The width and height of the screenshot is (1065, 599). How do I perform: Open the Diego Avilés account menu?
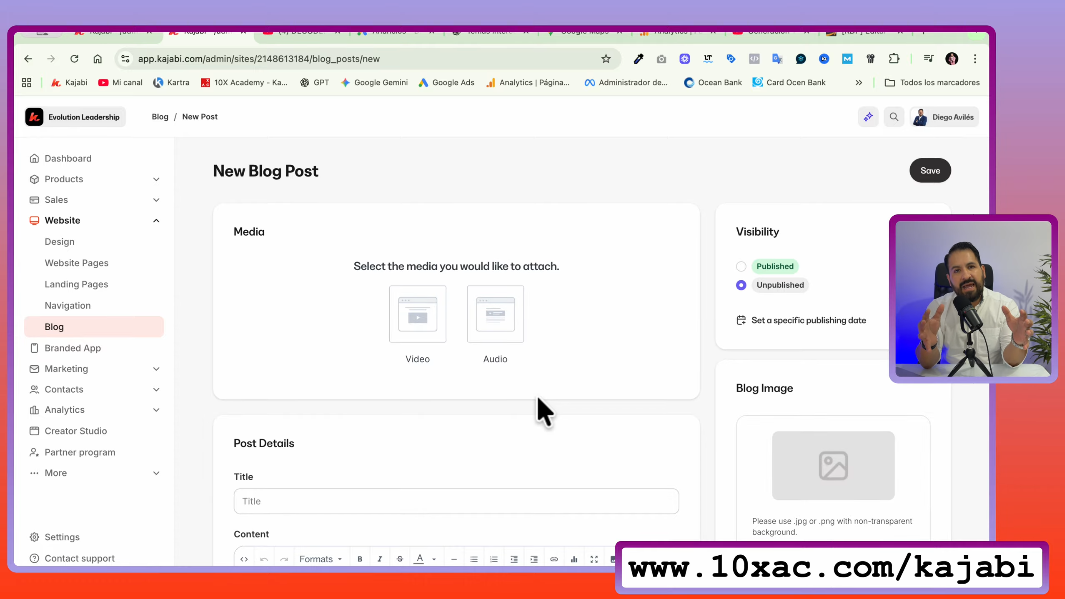944,117
